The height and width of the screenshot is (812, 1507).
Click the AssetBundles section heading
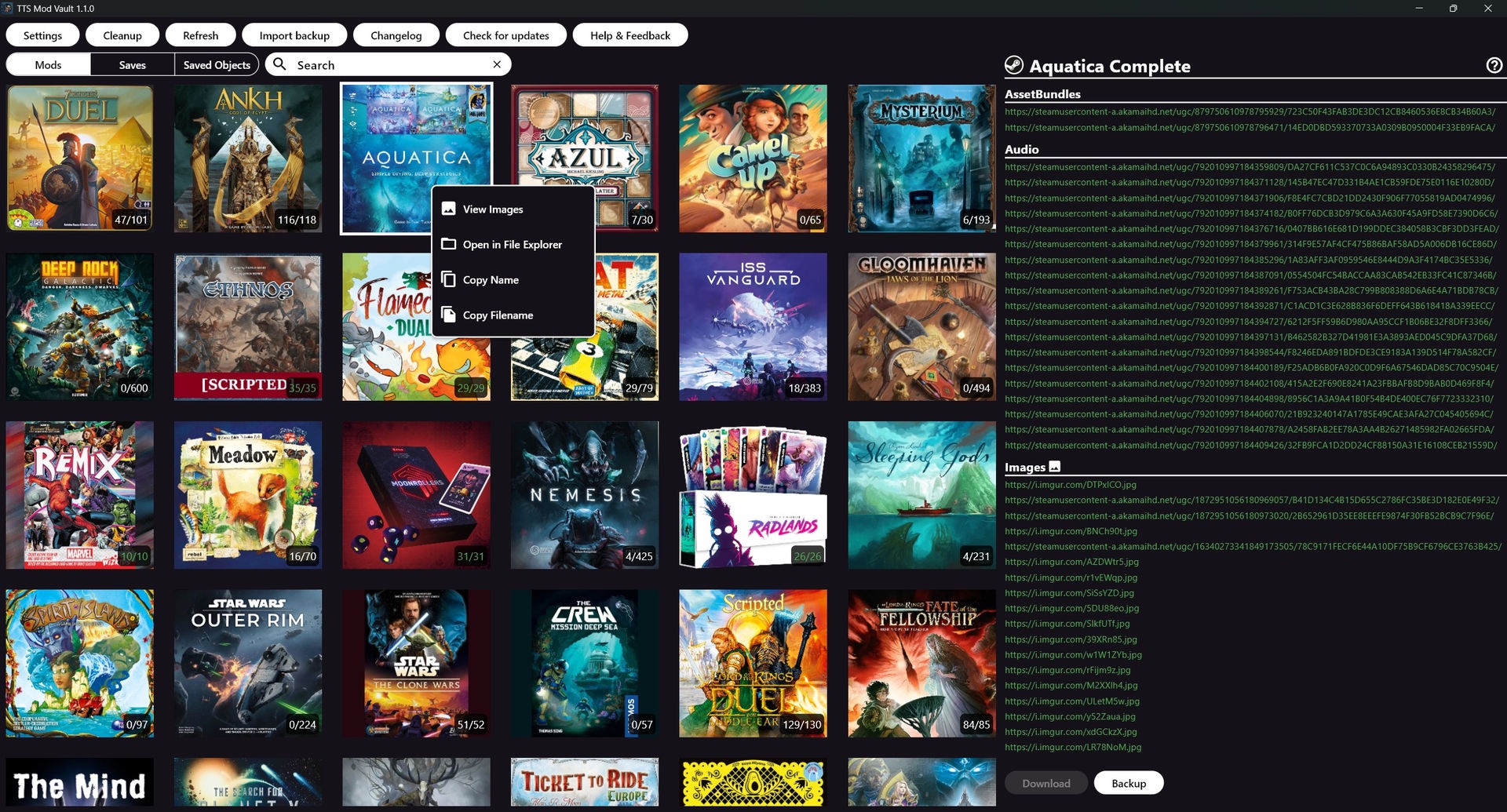[x=1042, y=93]
